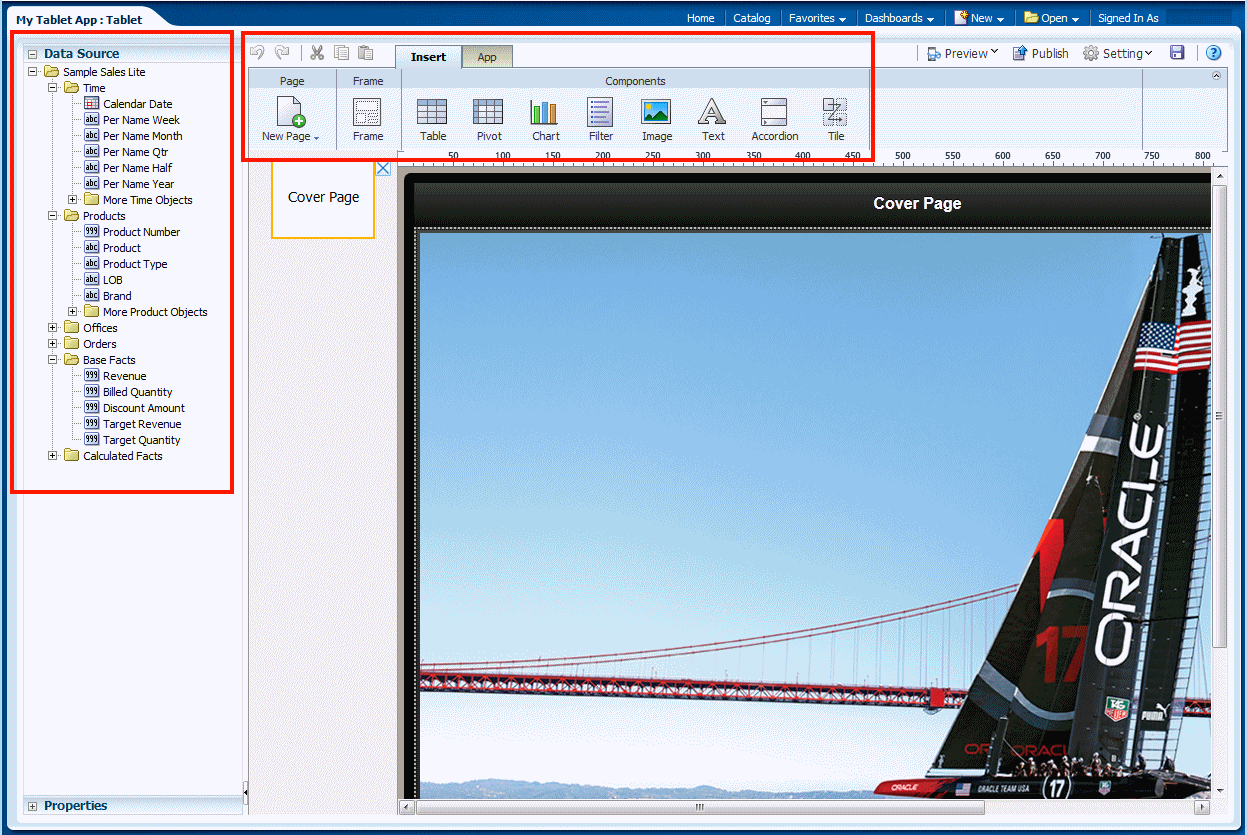Expand More Product Objects folder
The width and height of the screenshot is (1248, 835).
(73, 312)
